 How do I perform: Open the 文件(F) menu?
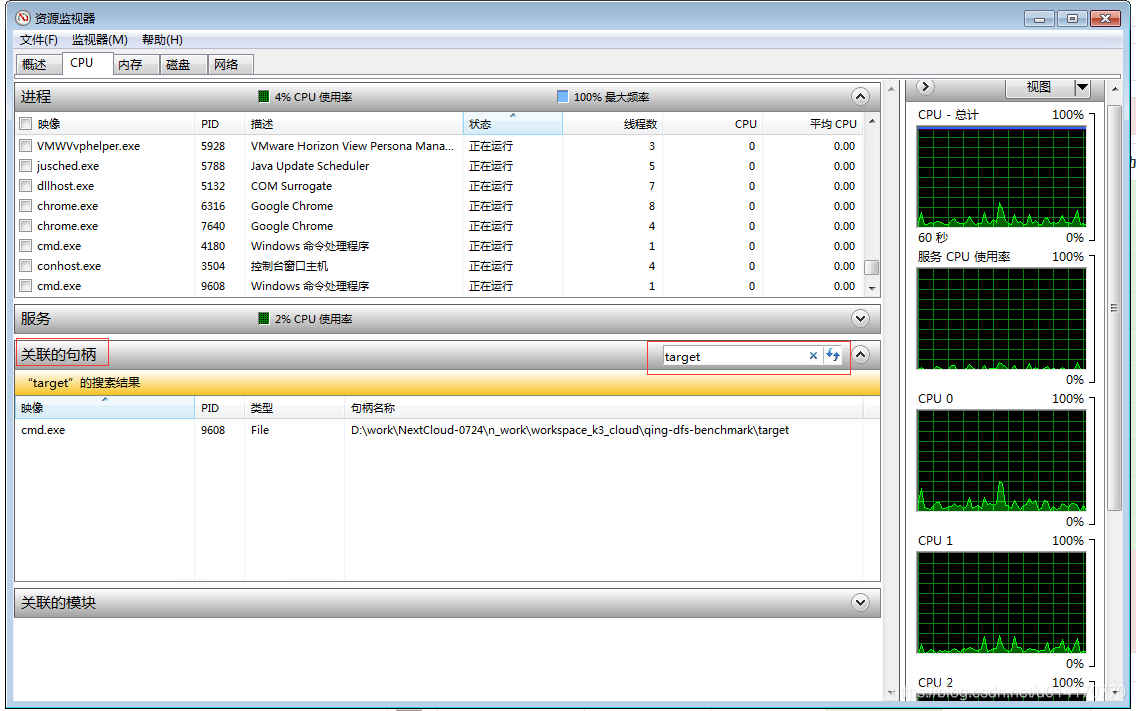(38, 40)
